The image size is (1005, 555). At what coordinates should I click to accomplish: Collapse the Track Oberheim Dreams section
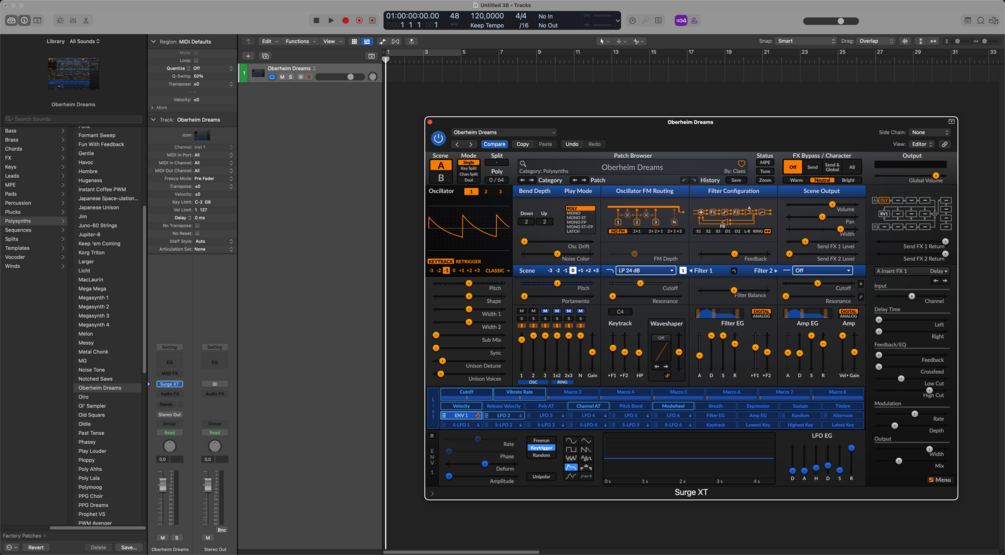(153, 120)
